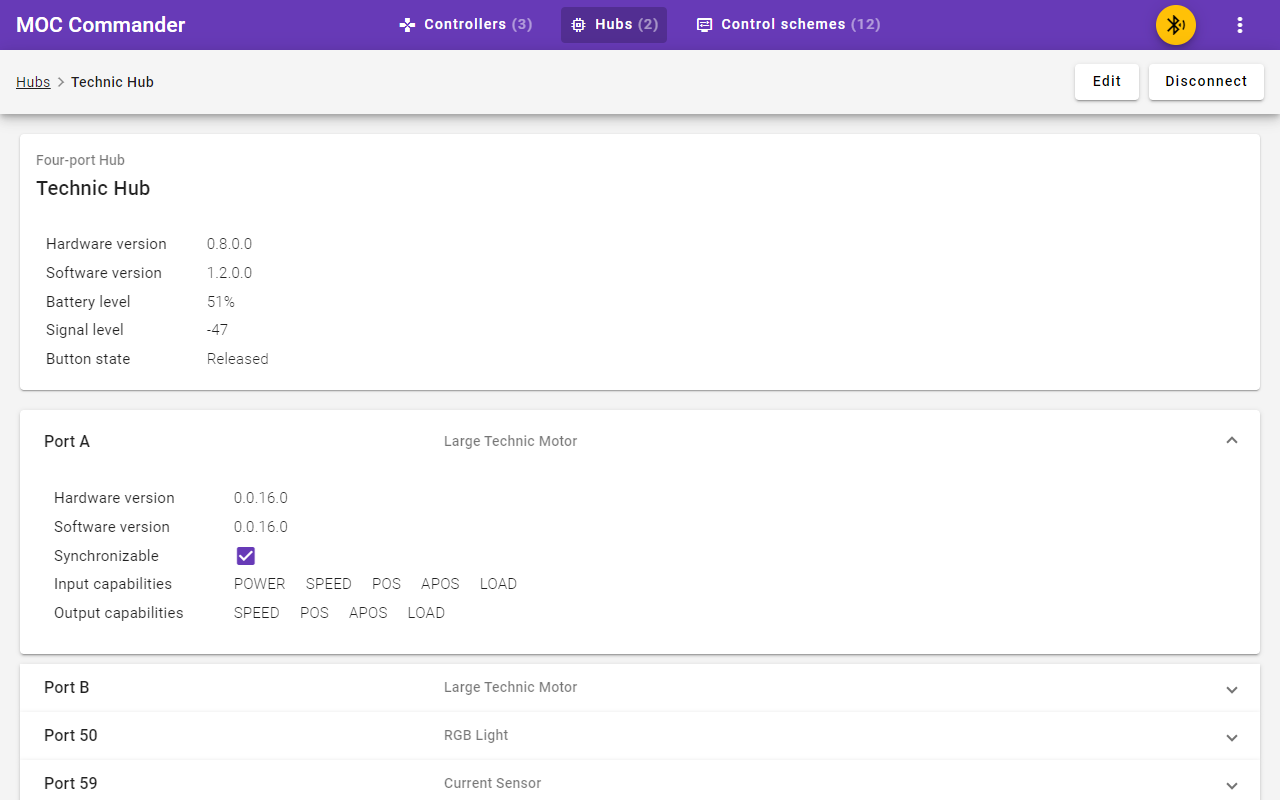Open the Control schemes (12) tab
Viewport: 1280px width, 800px height.
click(788, 25)
